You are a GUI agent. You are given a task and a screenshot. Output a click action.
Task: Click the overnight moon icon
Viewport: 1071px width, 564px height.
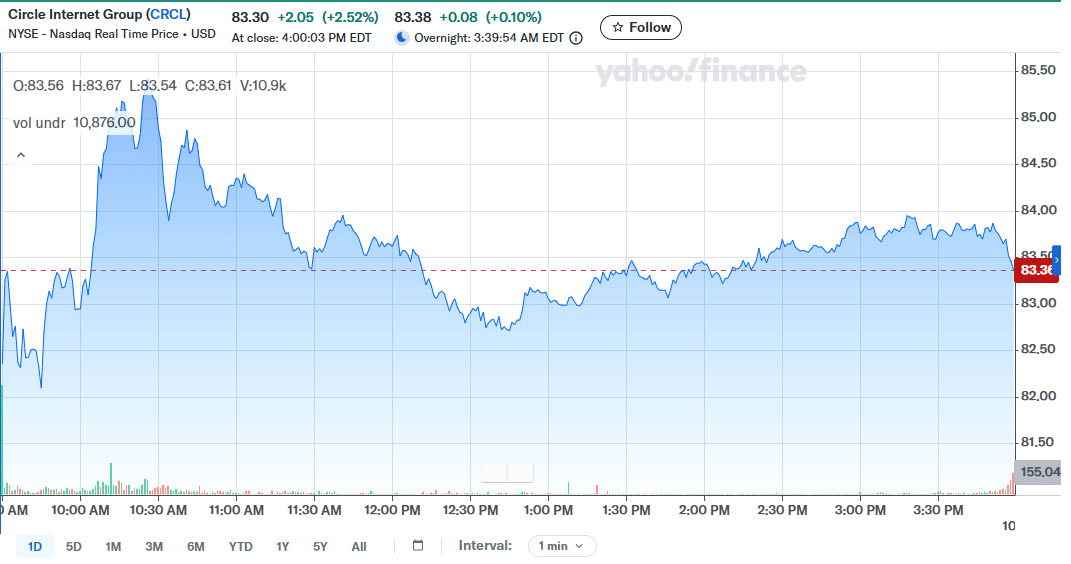(x=402, y=38)
